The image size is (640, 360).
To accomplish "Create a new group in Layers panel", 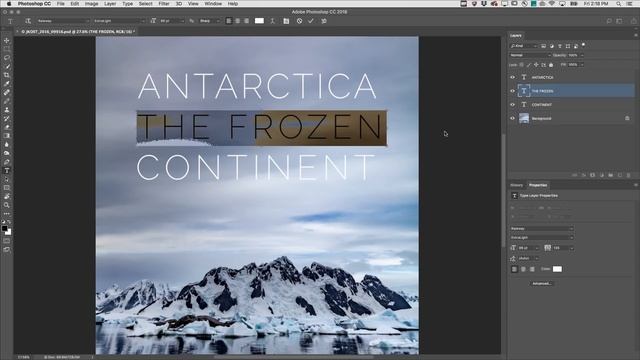I will 611,175.
